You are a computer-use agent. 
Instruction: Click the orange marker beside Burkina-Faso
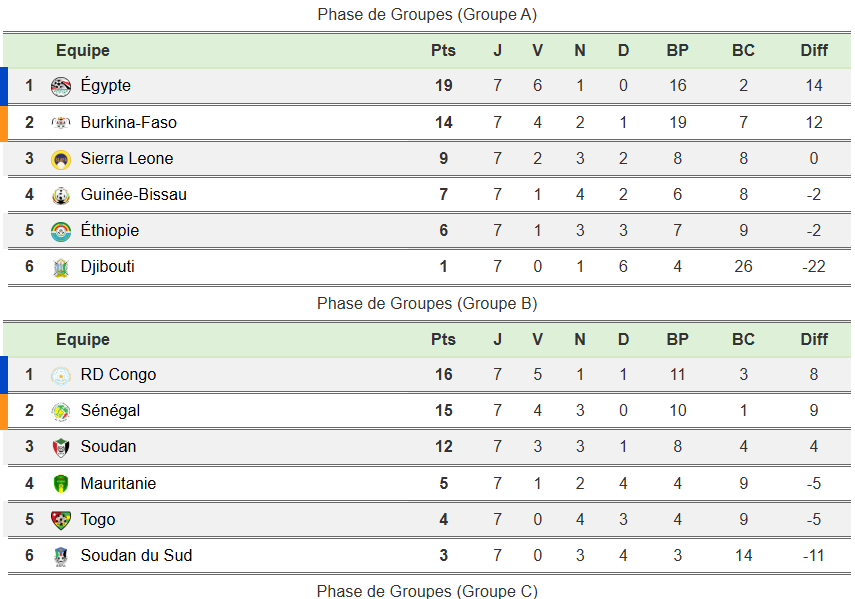[x=4, y=122]
